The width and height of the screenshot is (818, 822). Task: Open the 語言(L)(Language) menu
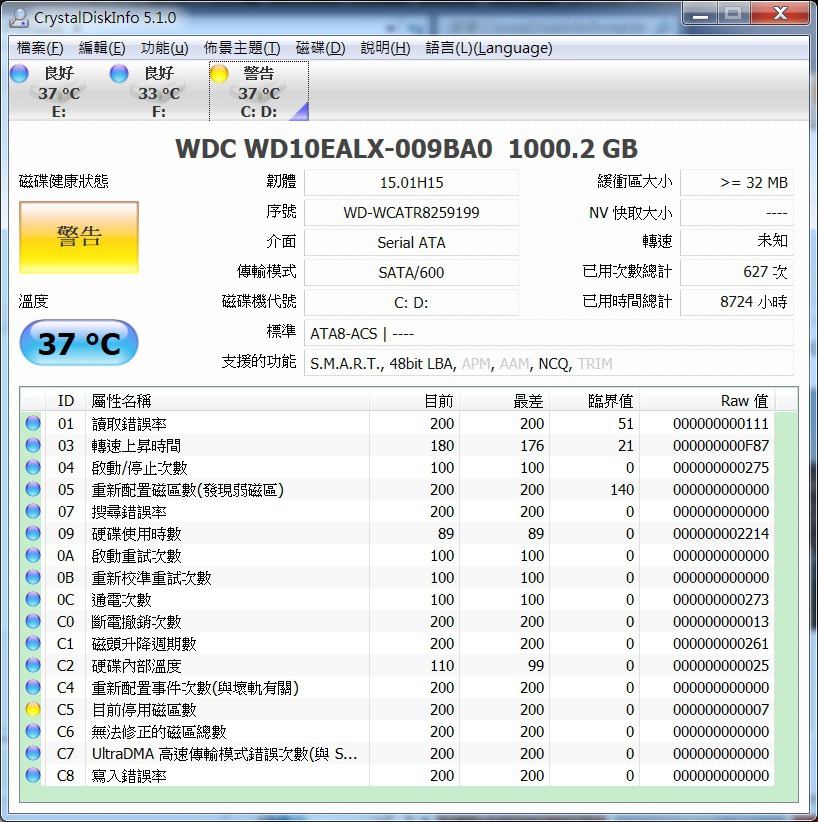[489, 48]
